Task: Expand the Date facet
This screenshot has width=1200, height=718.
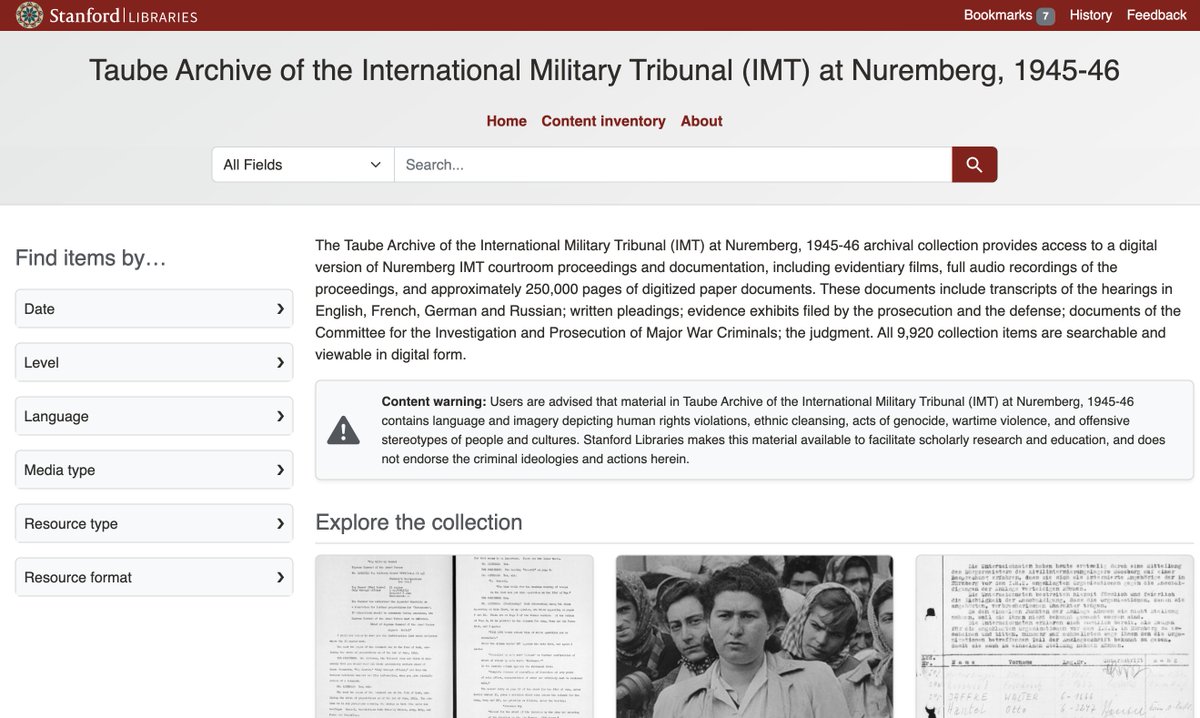Action: tap(154, 309)
